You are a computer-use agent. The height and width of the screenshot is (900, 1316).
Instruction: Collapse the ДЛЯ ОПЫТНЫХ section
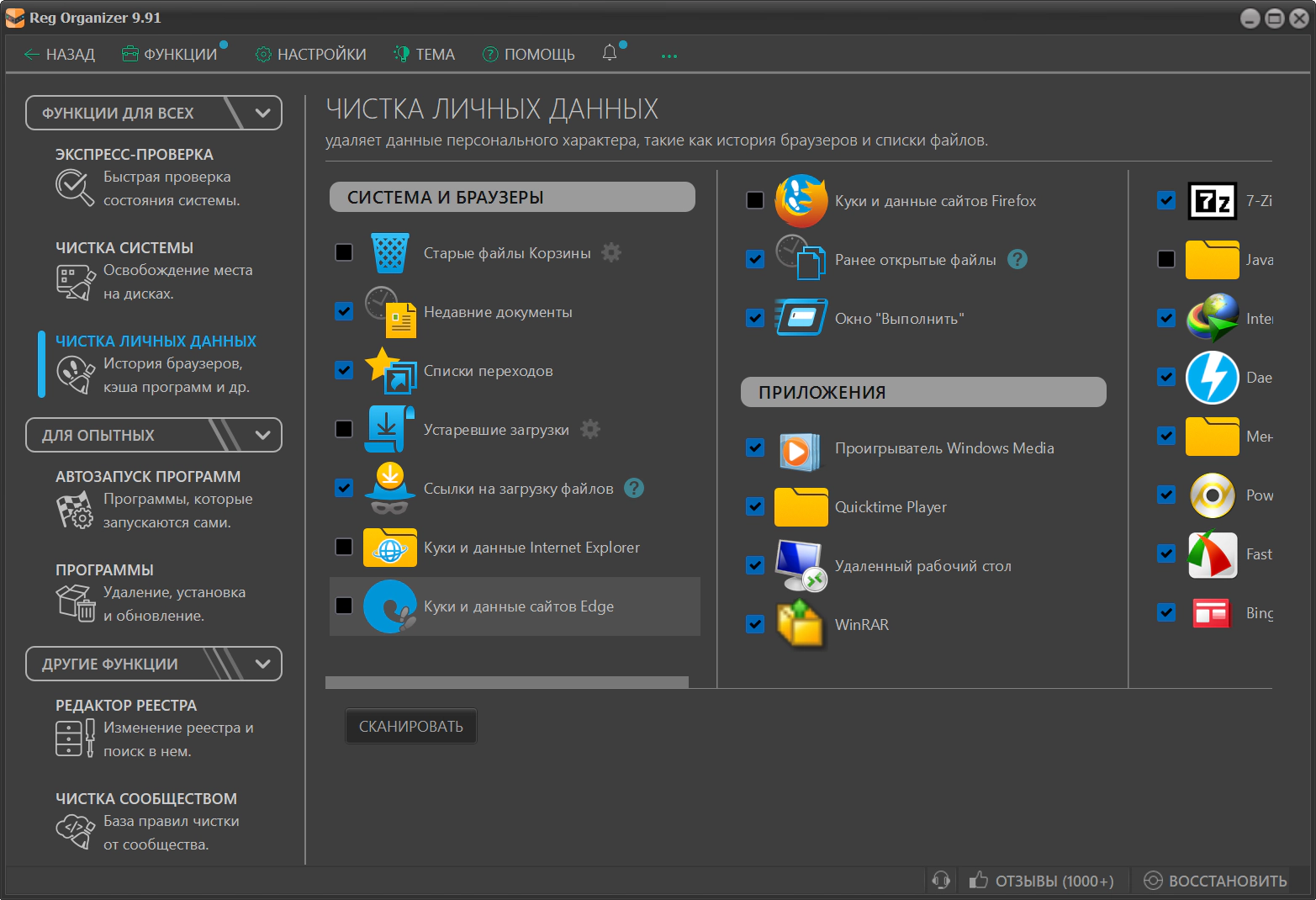point(262,435)
